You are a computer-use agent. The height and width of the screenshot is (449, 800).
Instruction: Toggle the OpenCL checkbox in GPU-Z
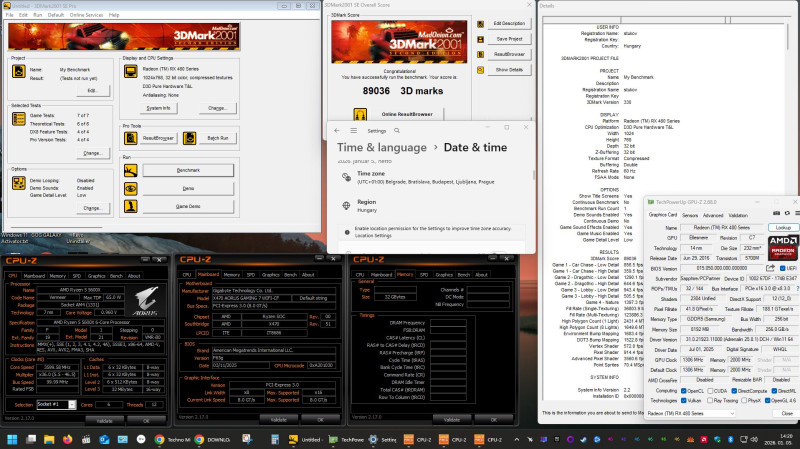pos(684,391)
